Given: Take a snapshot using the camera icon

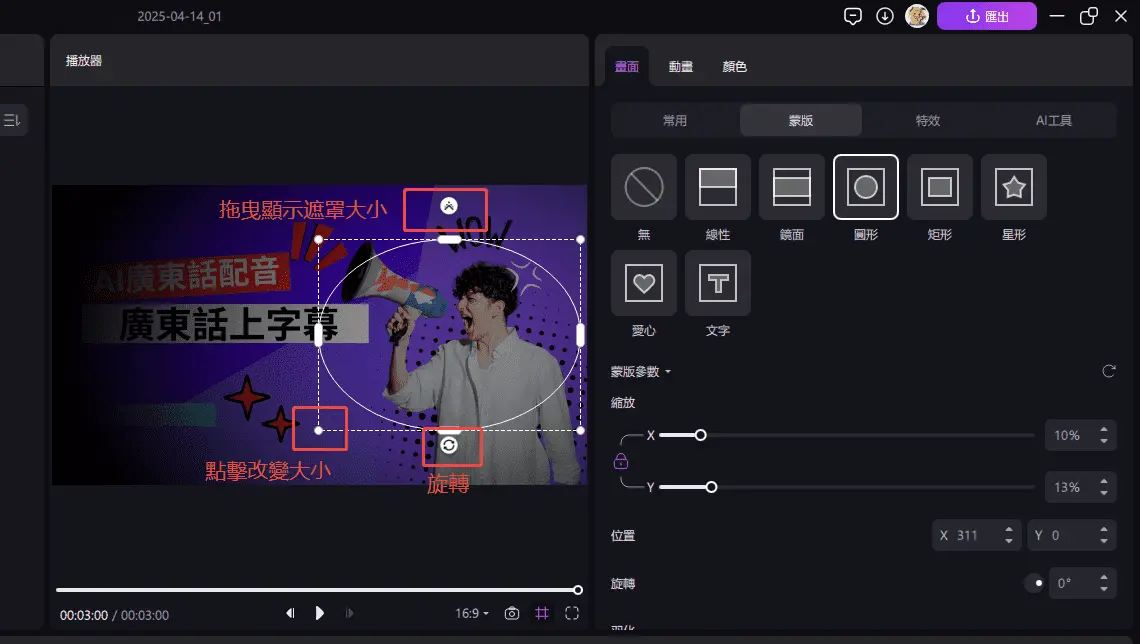Looking at the screenshot, I should click(x=511, y=613).
